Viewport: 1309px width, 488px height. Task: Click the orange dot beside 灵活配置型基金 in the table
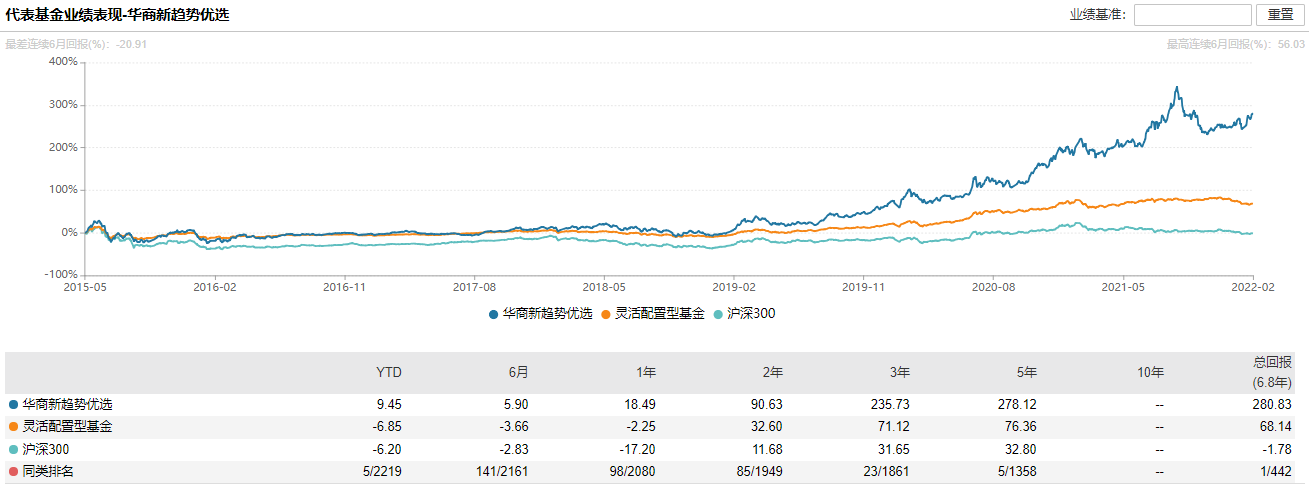13,426
